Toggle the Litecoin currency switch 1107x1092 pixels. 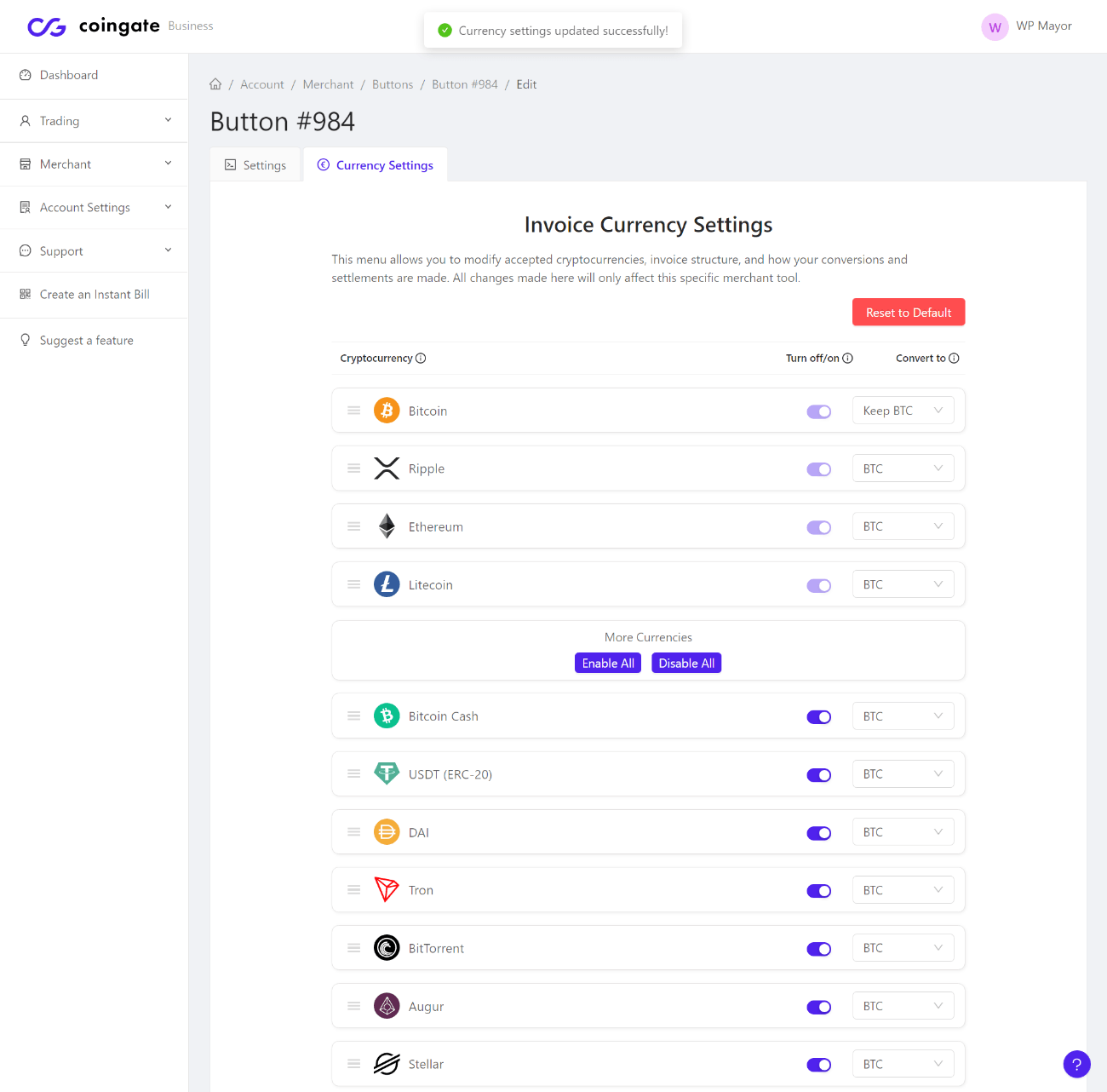coord(819,585)
